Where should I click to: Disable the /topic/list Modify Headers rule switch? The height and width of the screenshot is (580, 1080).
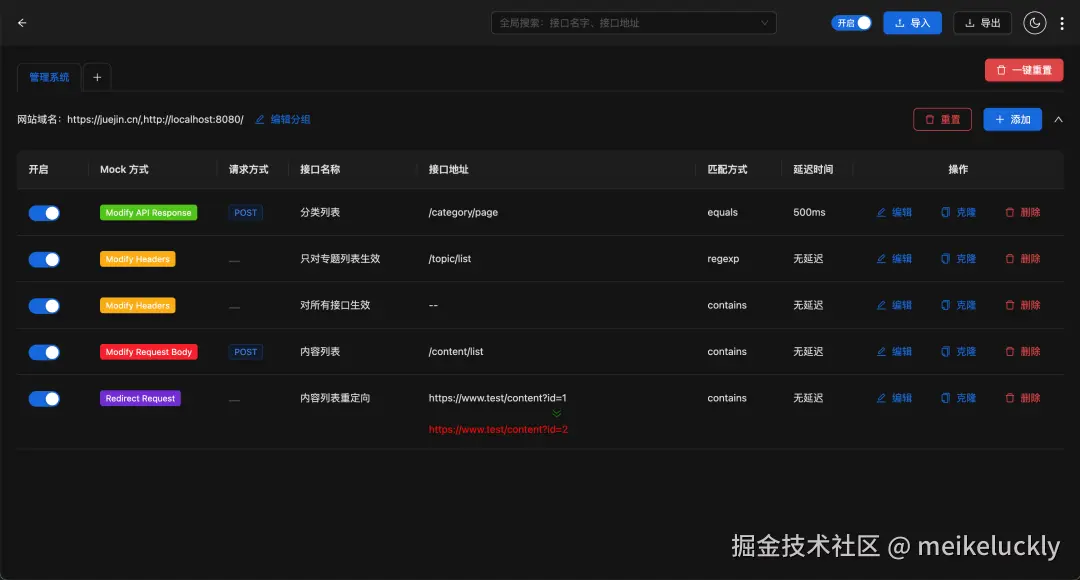[x=44, y=259]
